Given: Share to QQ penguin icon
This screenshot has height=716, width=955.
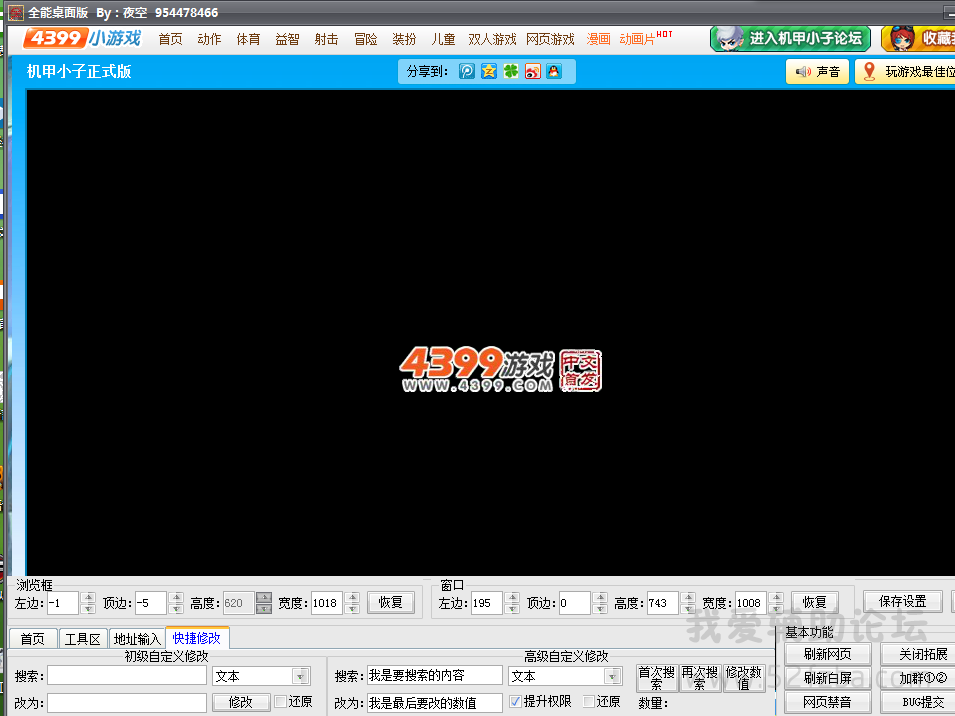Looking at the screenshot, I should tap(554, 71).
